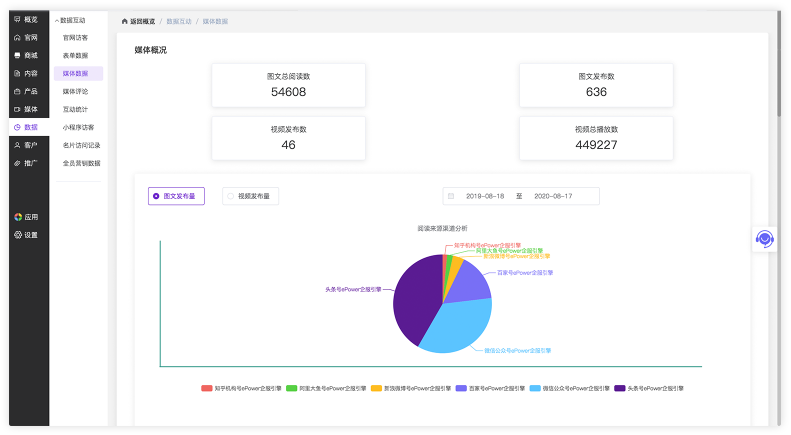Screen dimensions: 791x435
Task: Open the floating customer support headset icon
Action: (x=765, y=239)
